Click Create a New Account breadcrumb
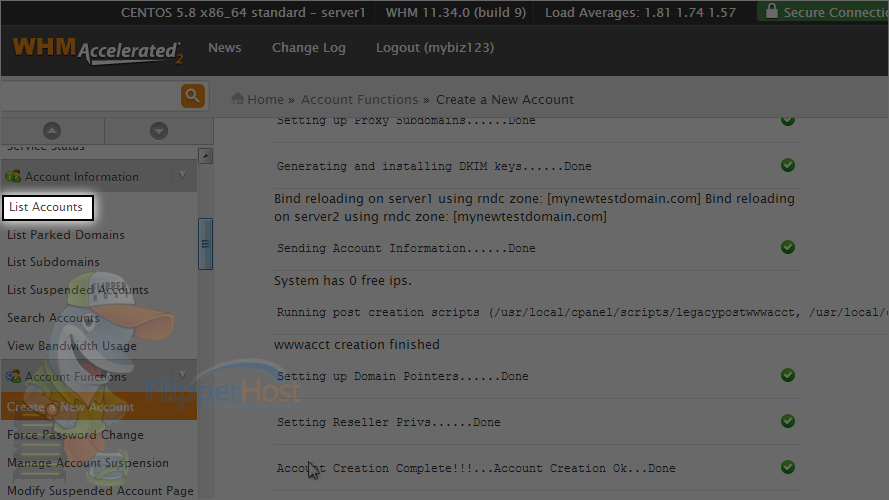Viewport: 889px width, 500px height. point(505,99)
